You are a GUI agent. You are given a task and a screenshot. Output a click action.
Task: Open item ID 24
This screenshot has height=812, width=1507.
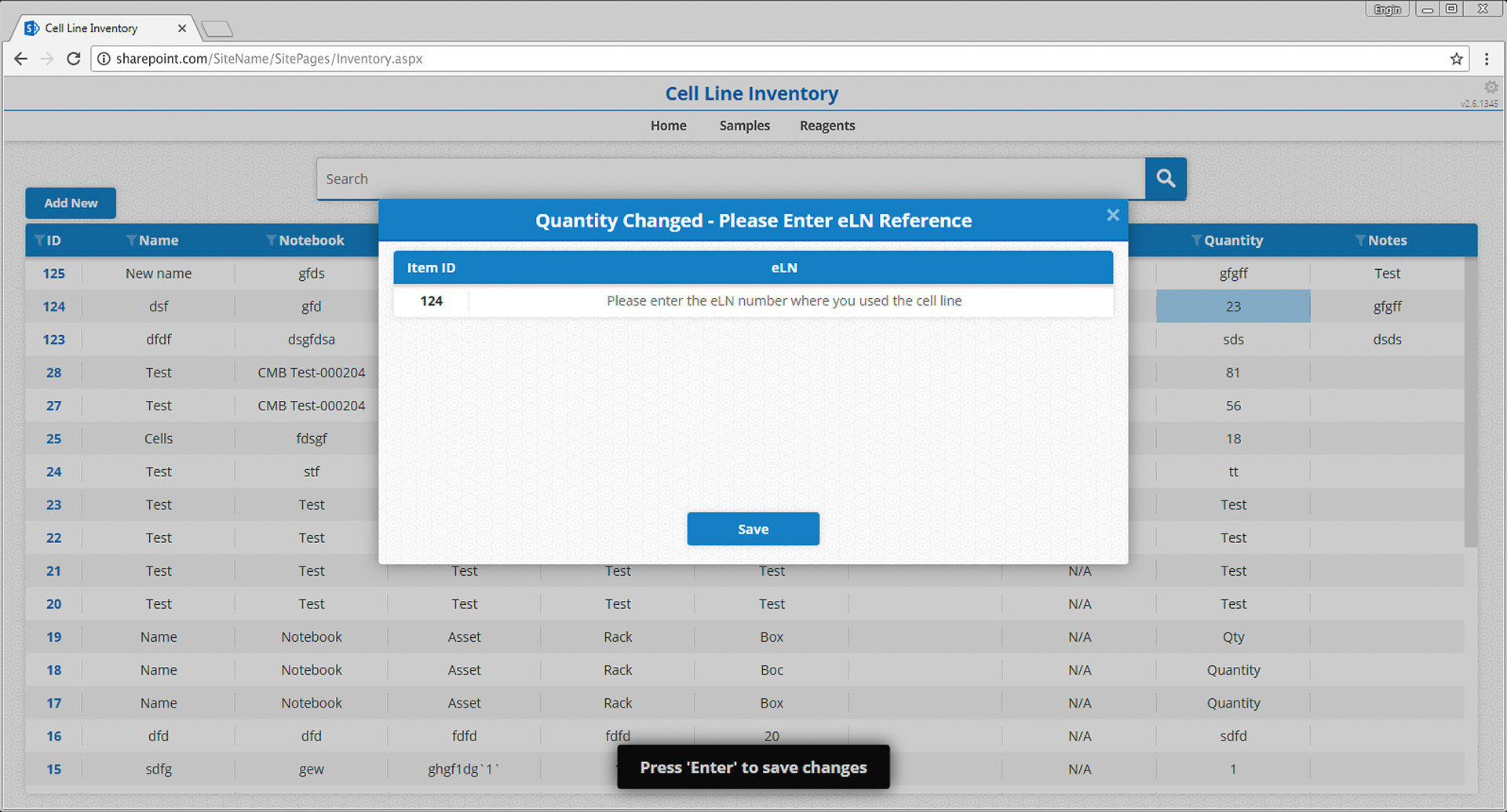click(x=53, y=472)
